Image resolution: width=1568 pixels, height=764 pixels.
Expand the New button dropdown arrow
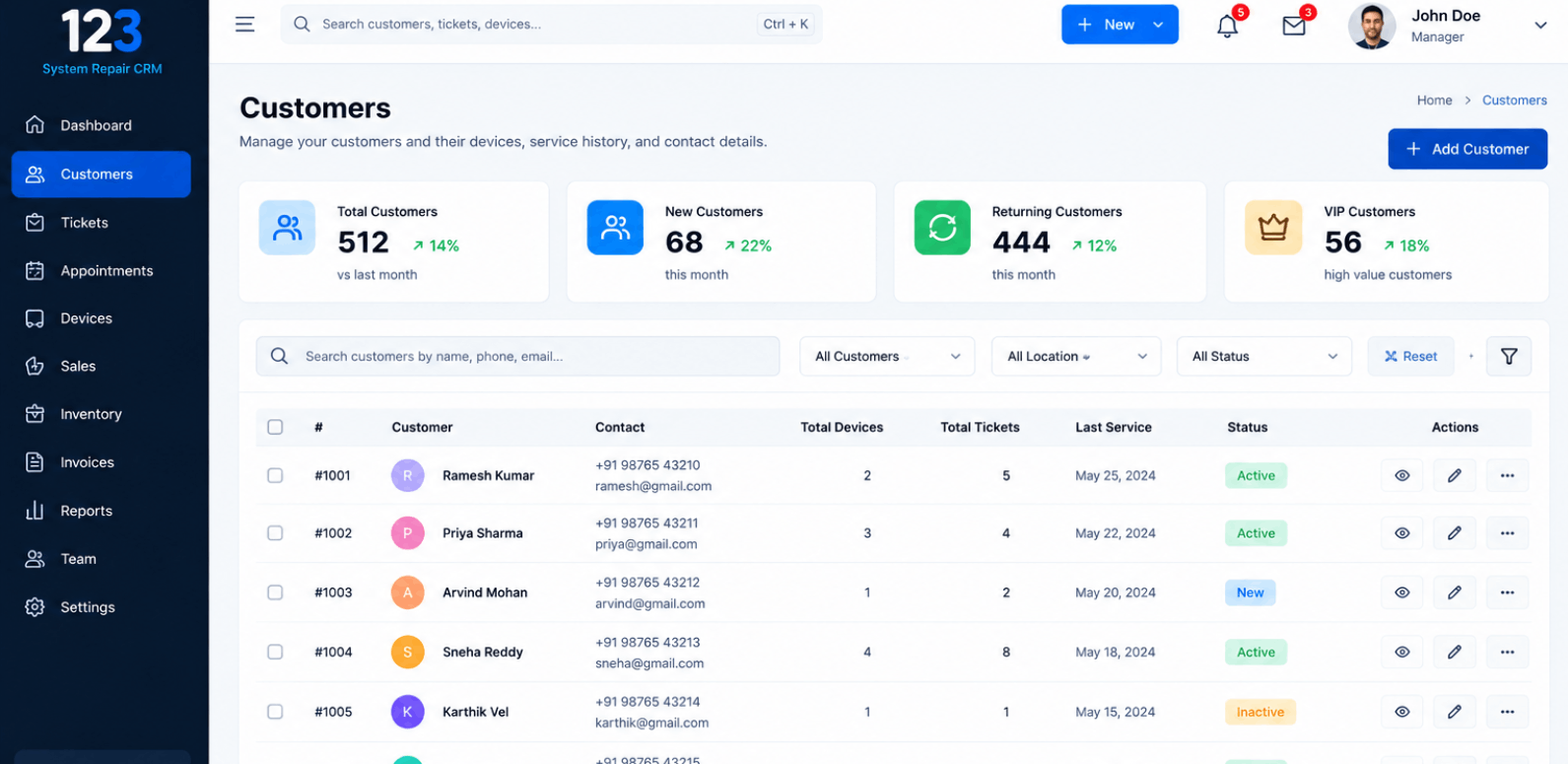click(x=1158, y=25)
